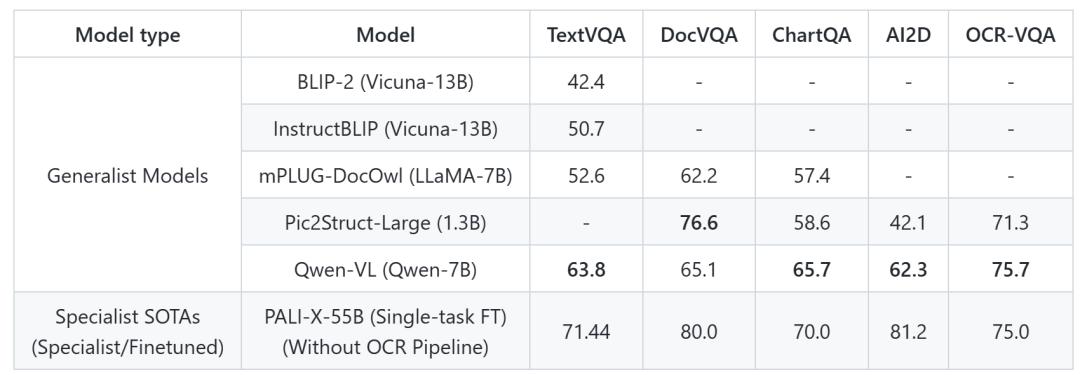1080x375 pixels.
Task: Click the ChartQA column header
Action: click(x=811, y=34)
